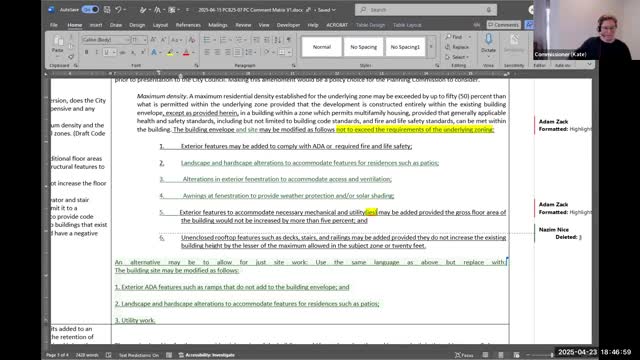Screen dimensions: 640x360
Task: Click Replace in Editing group
Action: [457, 47]
